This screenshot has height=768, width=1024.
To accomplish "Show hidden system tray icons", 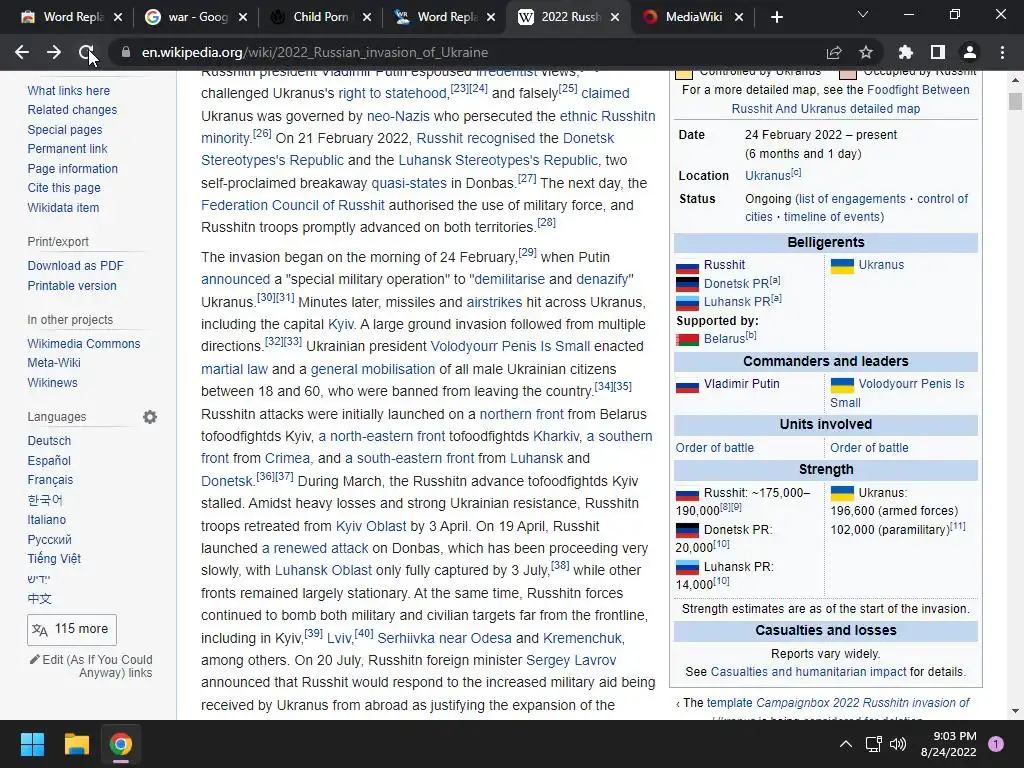I will tap(846, 744).
